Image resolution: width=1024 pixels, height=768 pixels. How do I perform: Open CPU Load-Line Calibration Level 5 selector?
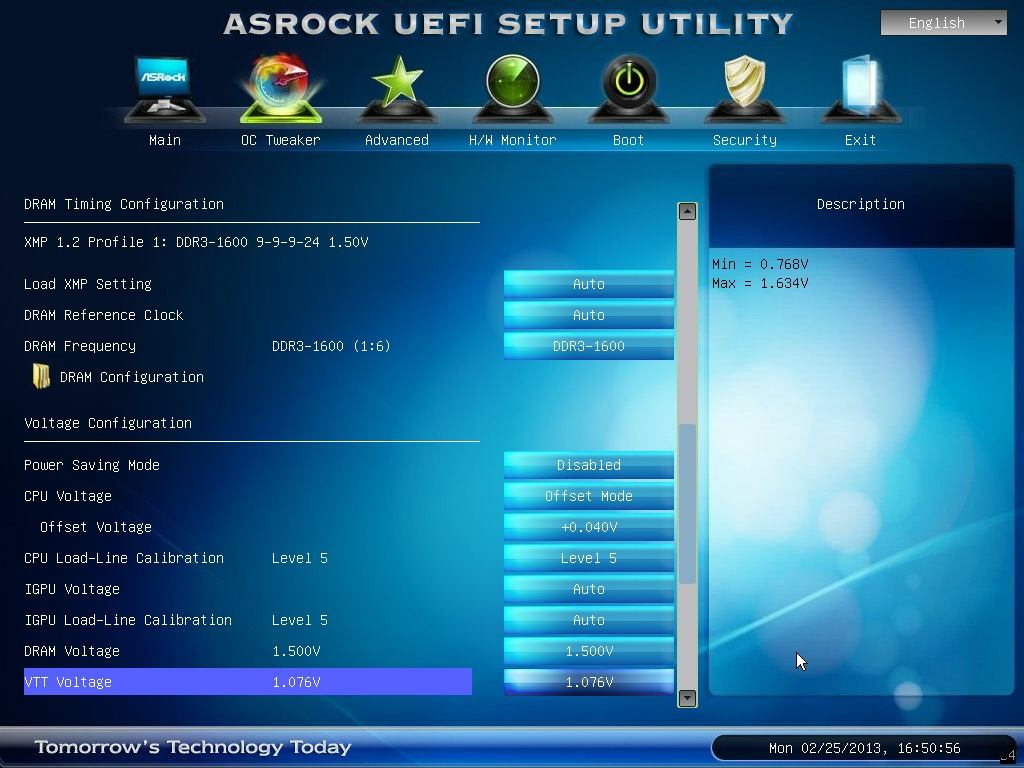pyautogui.click(x=588, y=558)
